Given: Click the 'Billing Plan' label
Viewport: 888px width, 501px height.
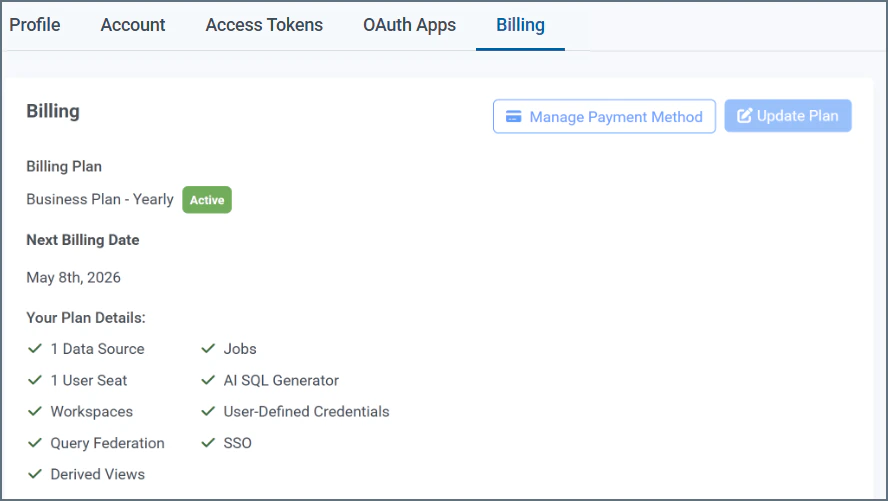Looking at the screenshot, I should [64, 166].
